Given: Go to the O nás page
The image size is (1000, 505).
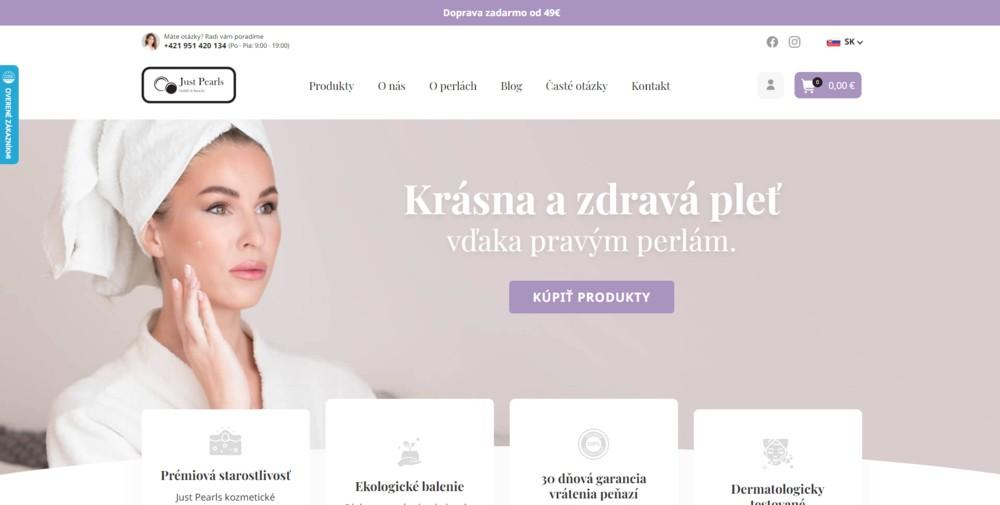Looking at the screenshot, I should (x=391, y=85).
